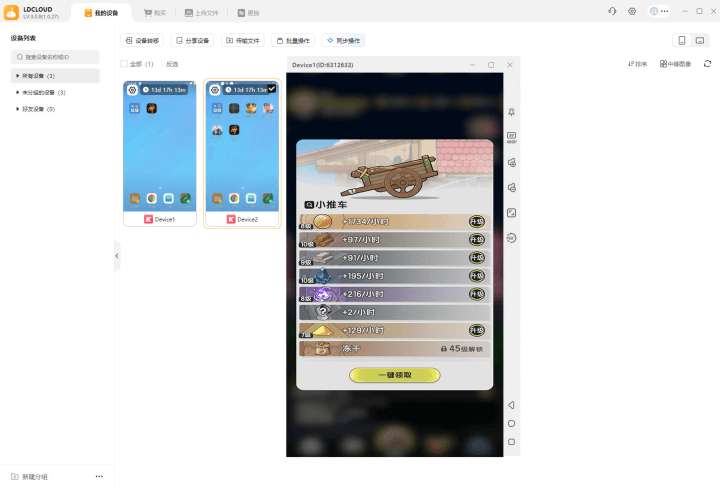Click the 一键领取 collect all button
This screenshot has height=488, width=720.
[394, 375]
